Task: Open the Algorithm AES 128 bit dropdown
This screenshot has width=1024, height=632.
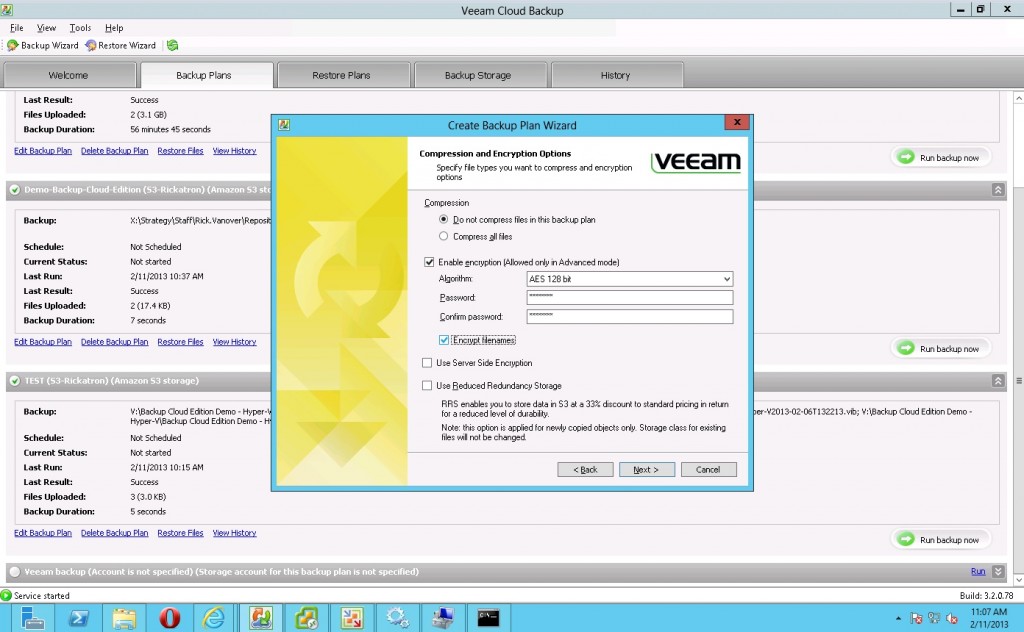Action: [630, 279]
